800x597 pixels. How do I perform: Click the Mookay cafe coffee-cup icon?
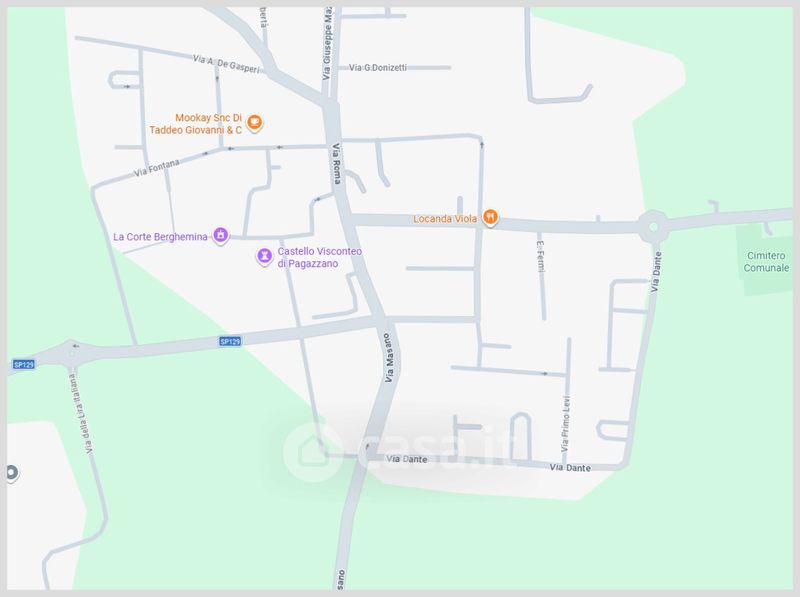[x=255, y=123]
